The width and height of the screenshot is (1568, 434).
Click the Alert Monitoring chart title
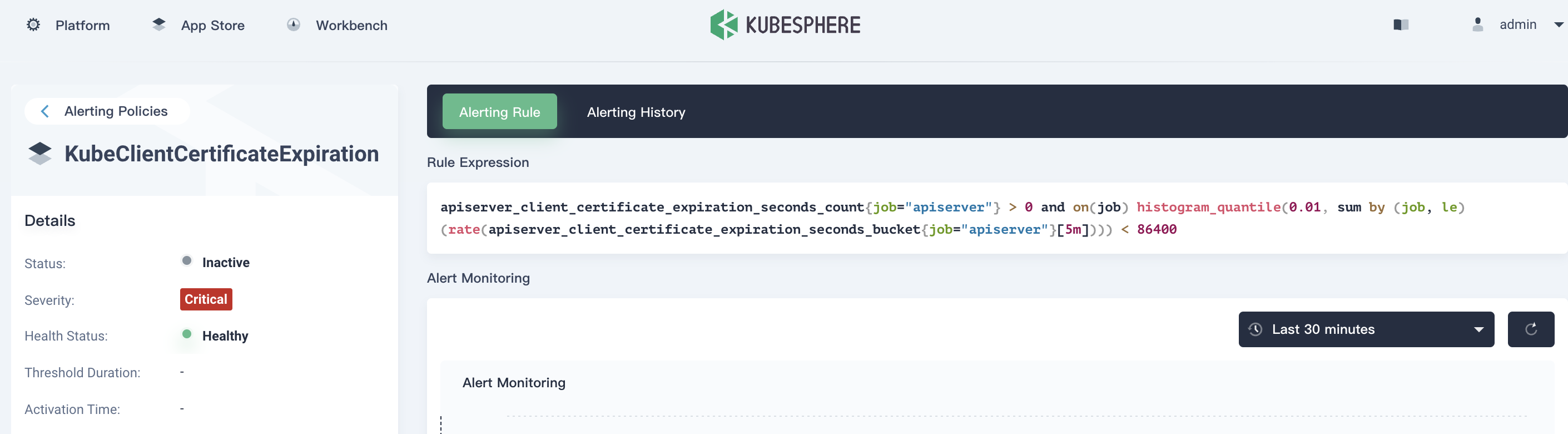tap(514, 382)
